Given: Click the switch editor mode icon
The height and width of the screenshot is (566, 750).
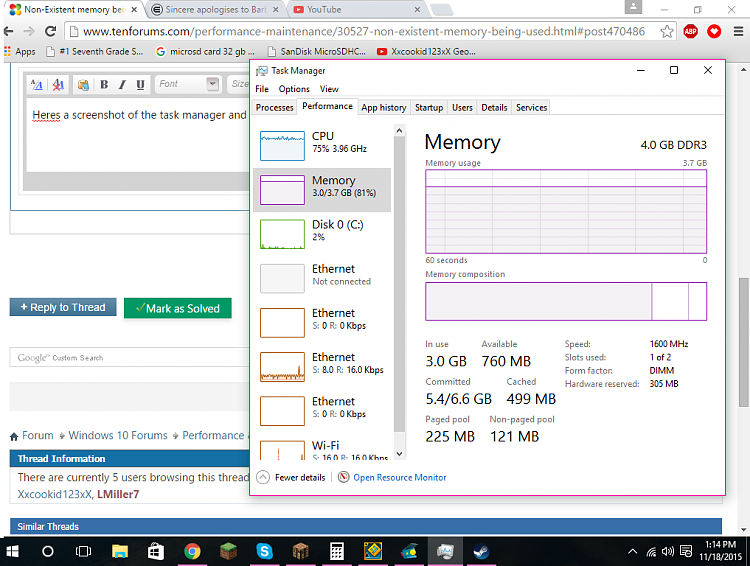Looking at the screenshot, I should click(x=37, y=85).
